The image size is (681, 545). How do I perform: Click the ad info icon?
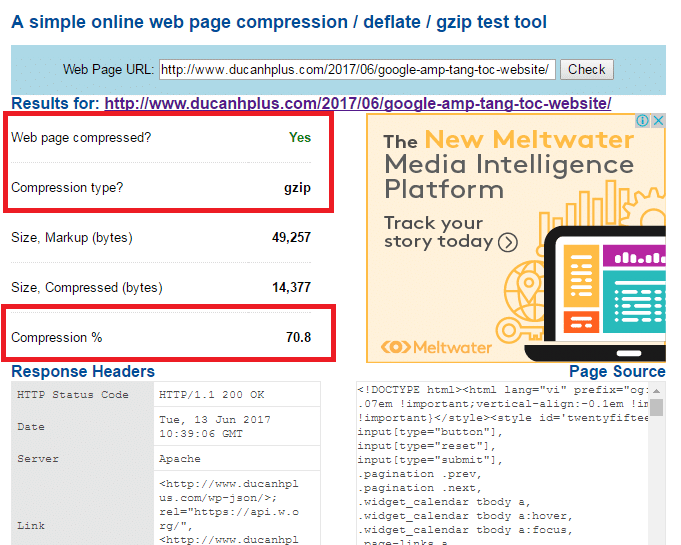coord(643,121)
